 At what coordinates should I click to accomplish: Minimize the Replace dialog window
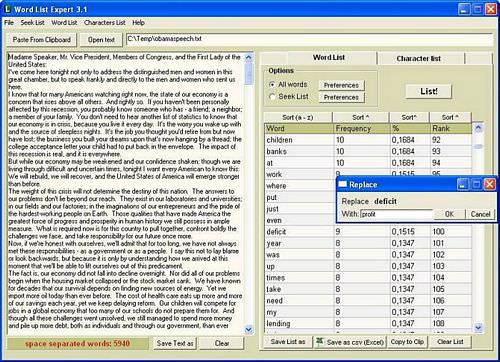tap(463, 184)
